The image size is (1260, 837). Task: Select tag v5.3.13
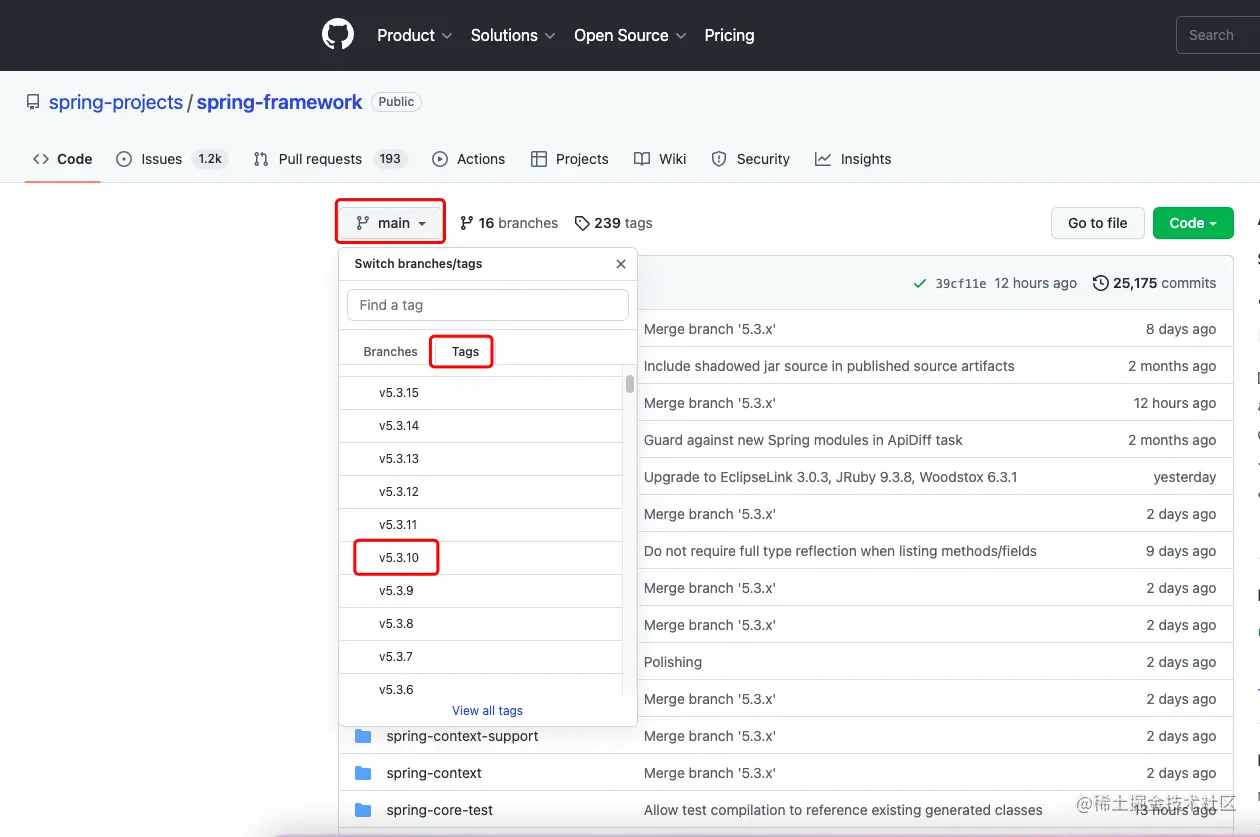pyautogui.click(x=481, y=459)
